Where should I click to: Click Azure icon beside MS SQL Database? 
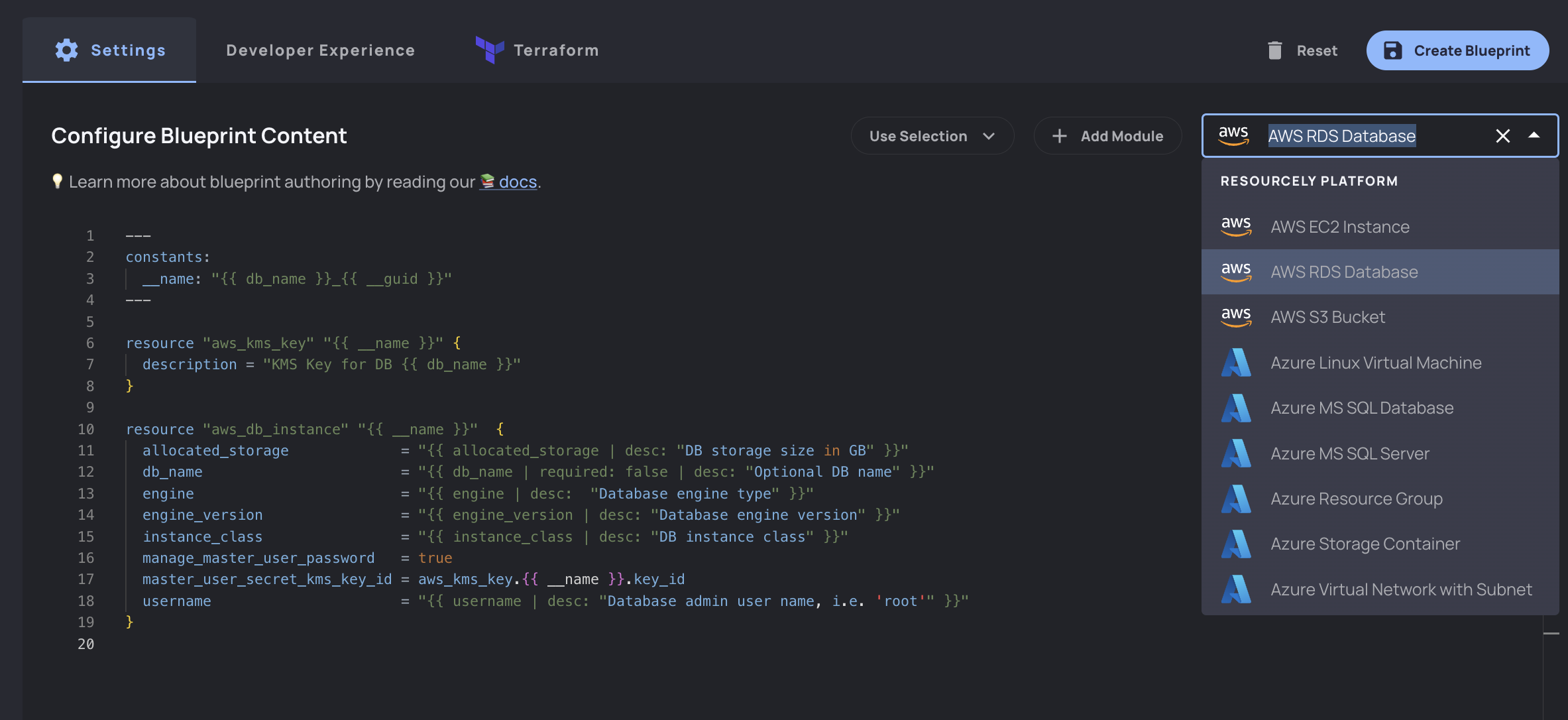click(x=1236, y=408)
